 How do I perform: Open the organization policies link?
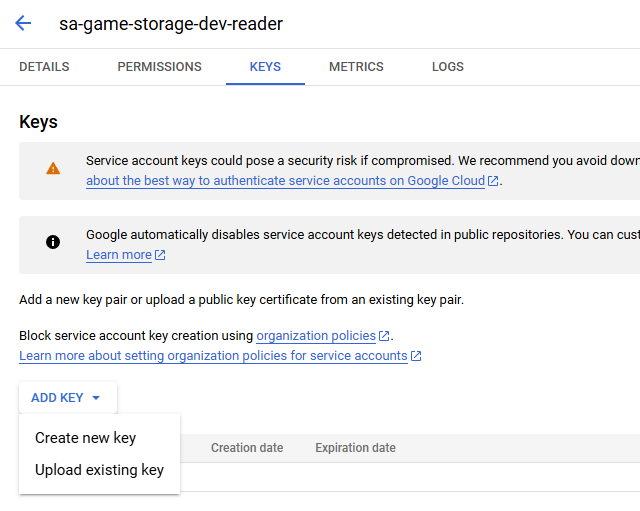coord(316,336)
